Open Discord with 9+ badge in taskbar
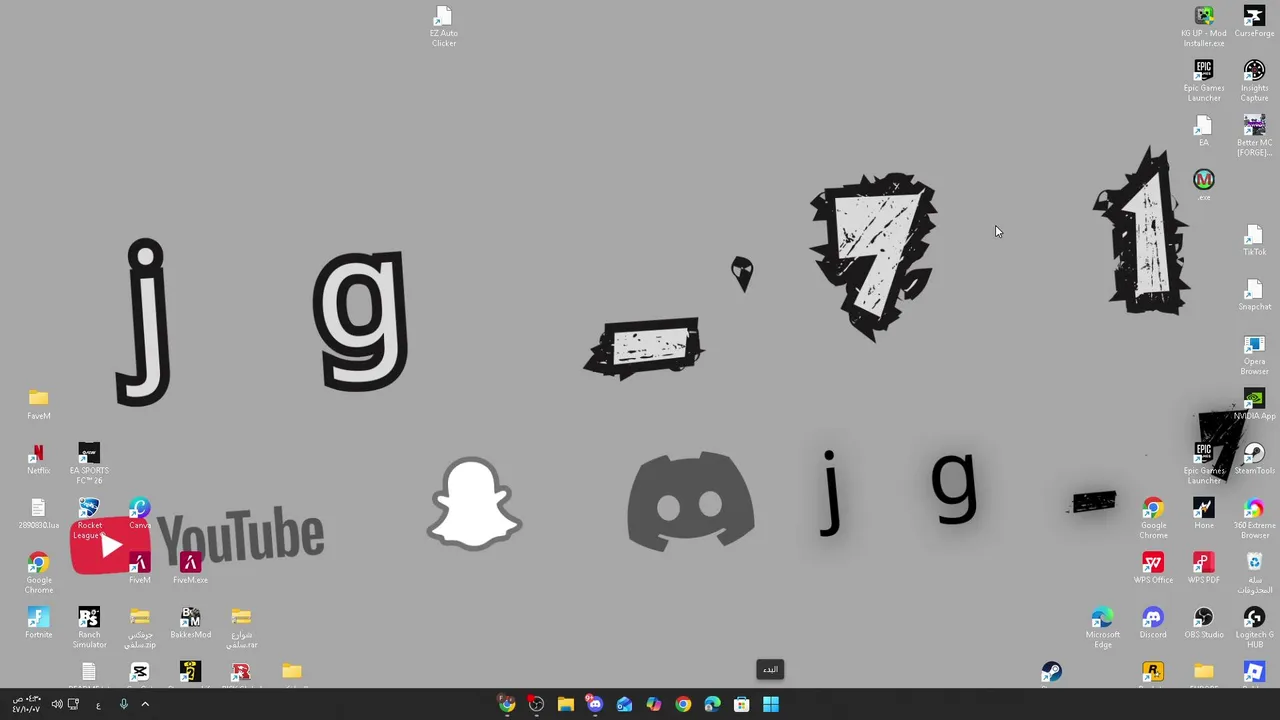Viewport: 1280px width, 720px height. pos(595,705)
